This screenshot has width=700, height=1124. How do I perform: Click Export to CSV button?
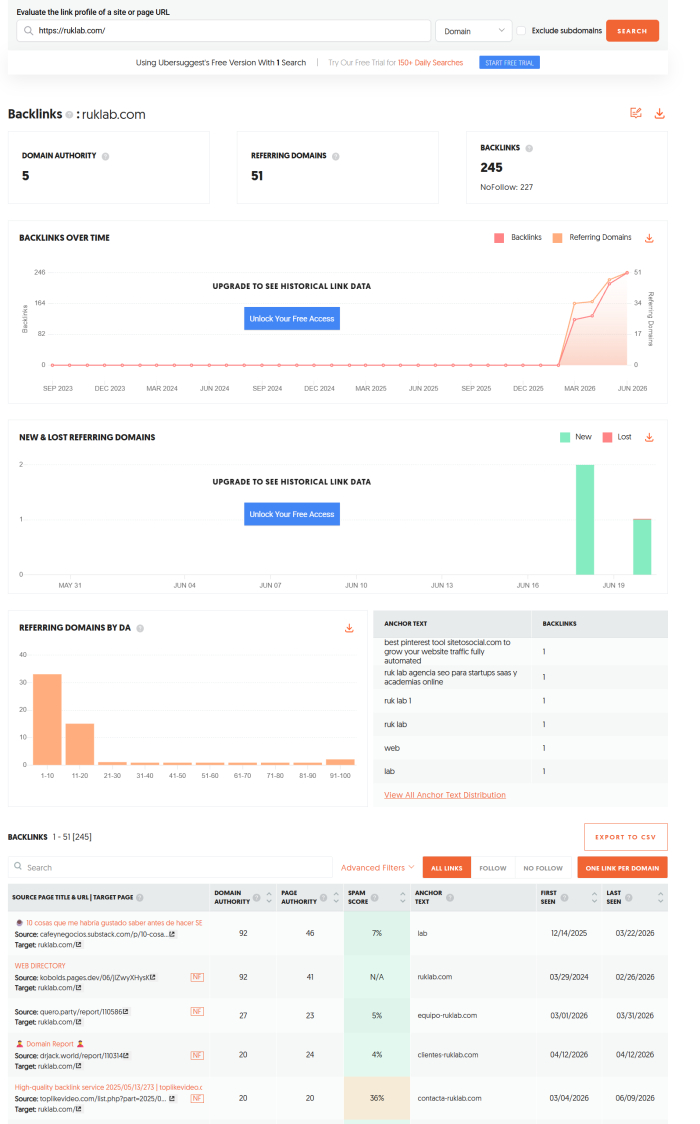[625, 837]
